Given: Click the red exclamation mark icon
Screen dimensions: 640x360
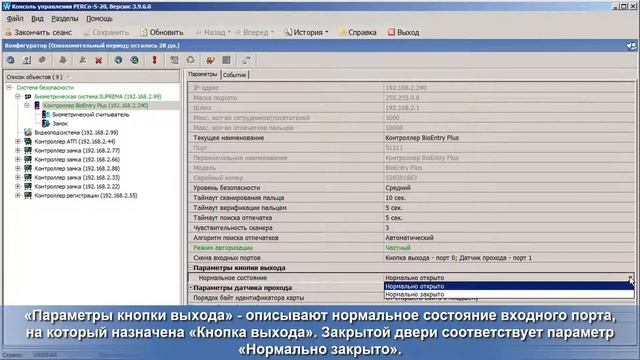Looking at the screenshot, I should pyautogui.click(x=154, y=60).
